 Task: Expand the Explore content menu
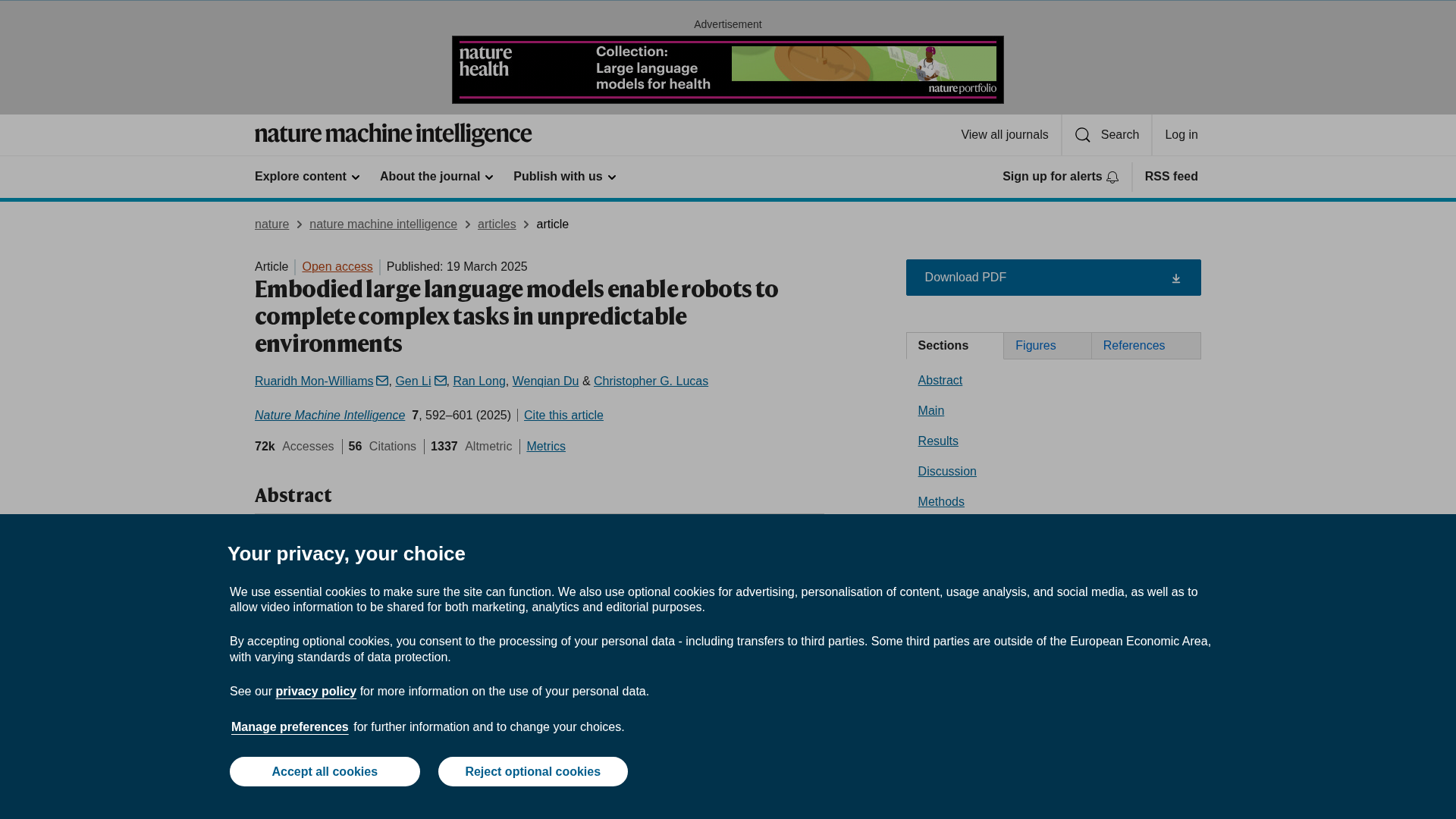pyautogui.click(x=307, y=177)
